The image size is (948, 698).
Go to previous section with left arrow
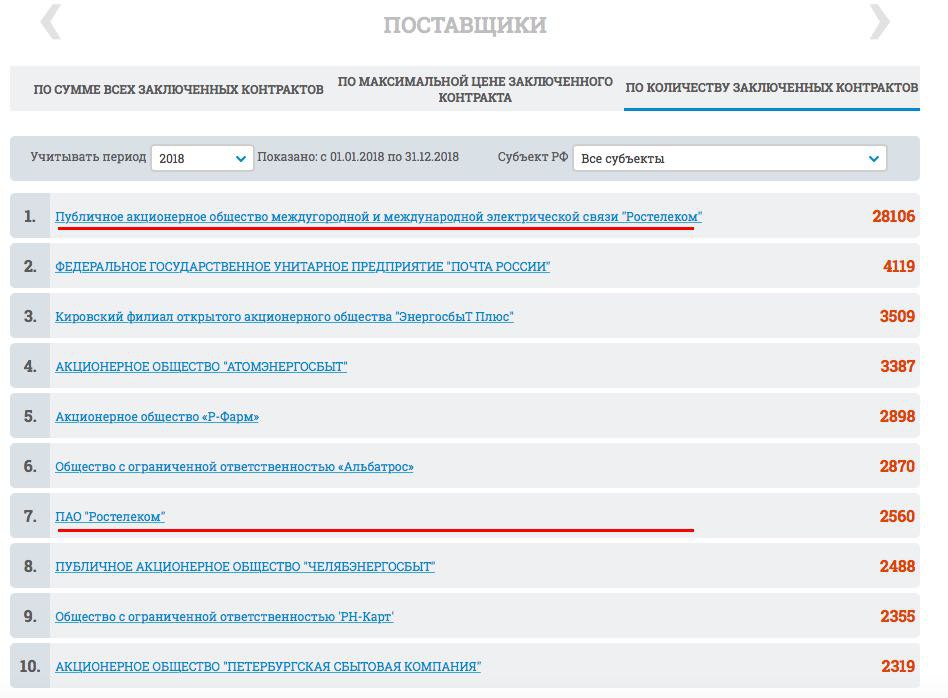click(x=51, y=22)
